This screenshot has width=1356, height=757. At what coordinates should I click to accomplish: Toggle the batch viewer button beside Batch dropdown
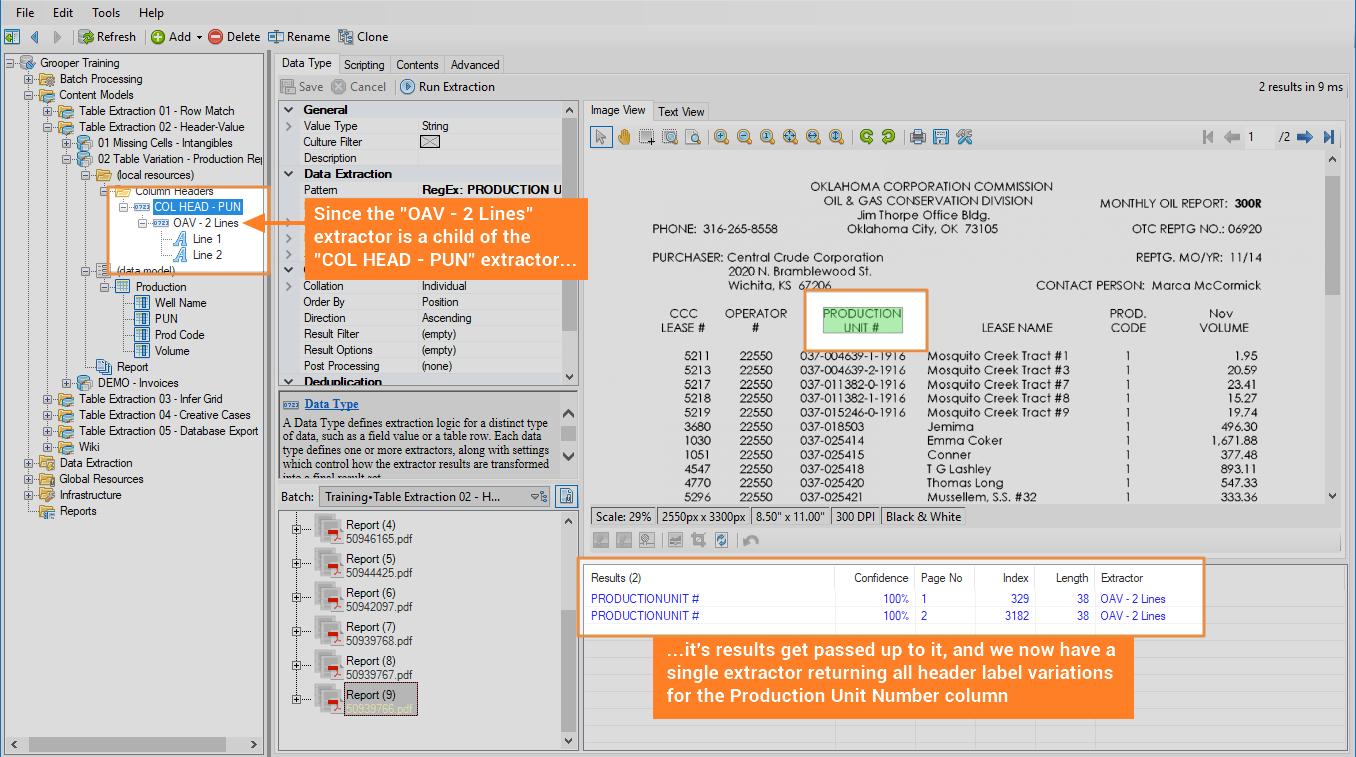566,496
